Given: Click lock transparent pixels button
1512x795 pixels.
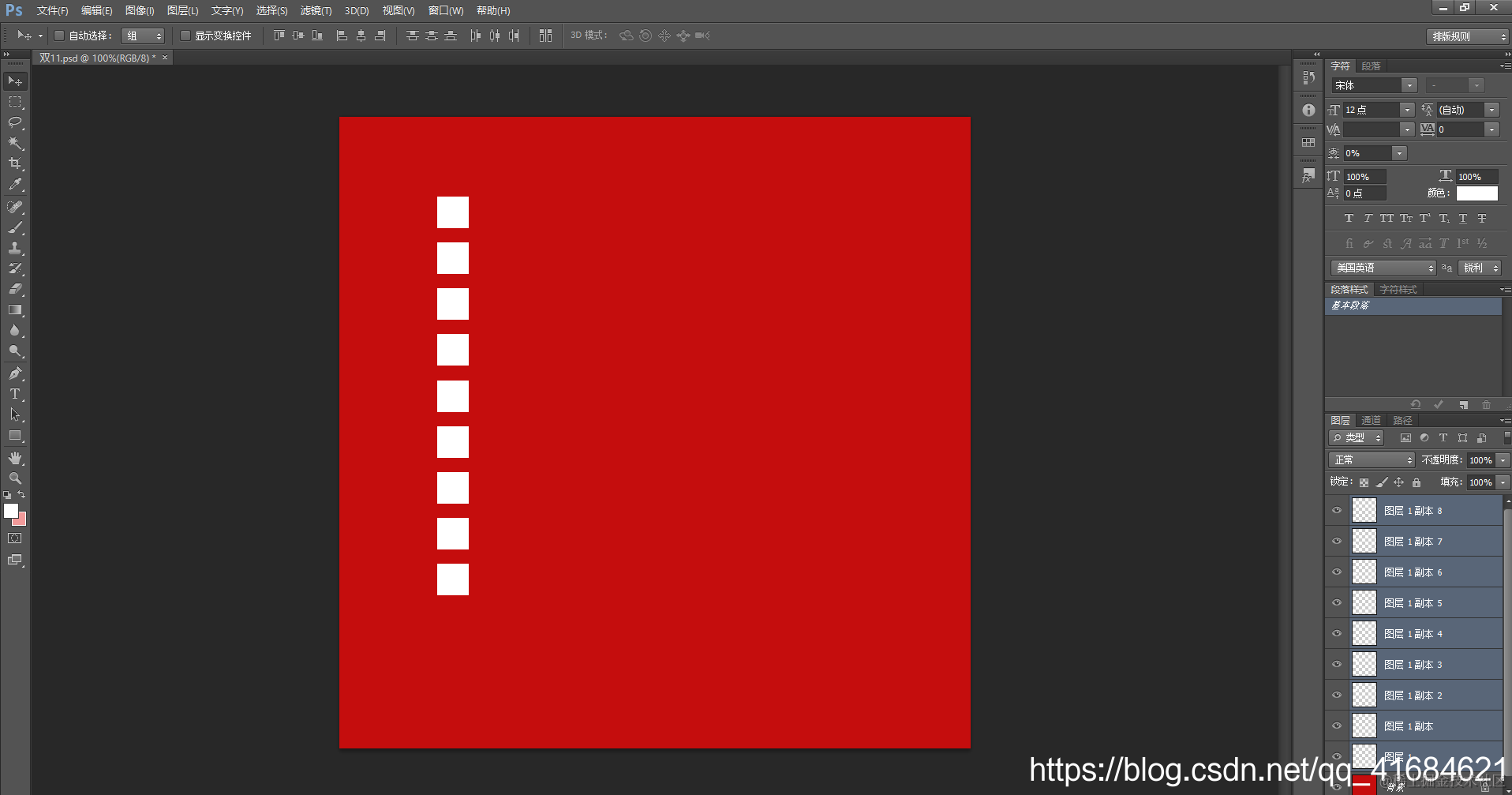Looking at the screenshot, I should 1364,482.
